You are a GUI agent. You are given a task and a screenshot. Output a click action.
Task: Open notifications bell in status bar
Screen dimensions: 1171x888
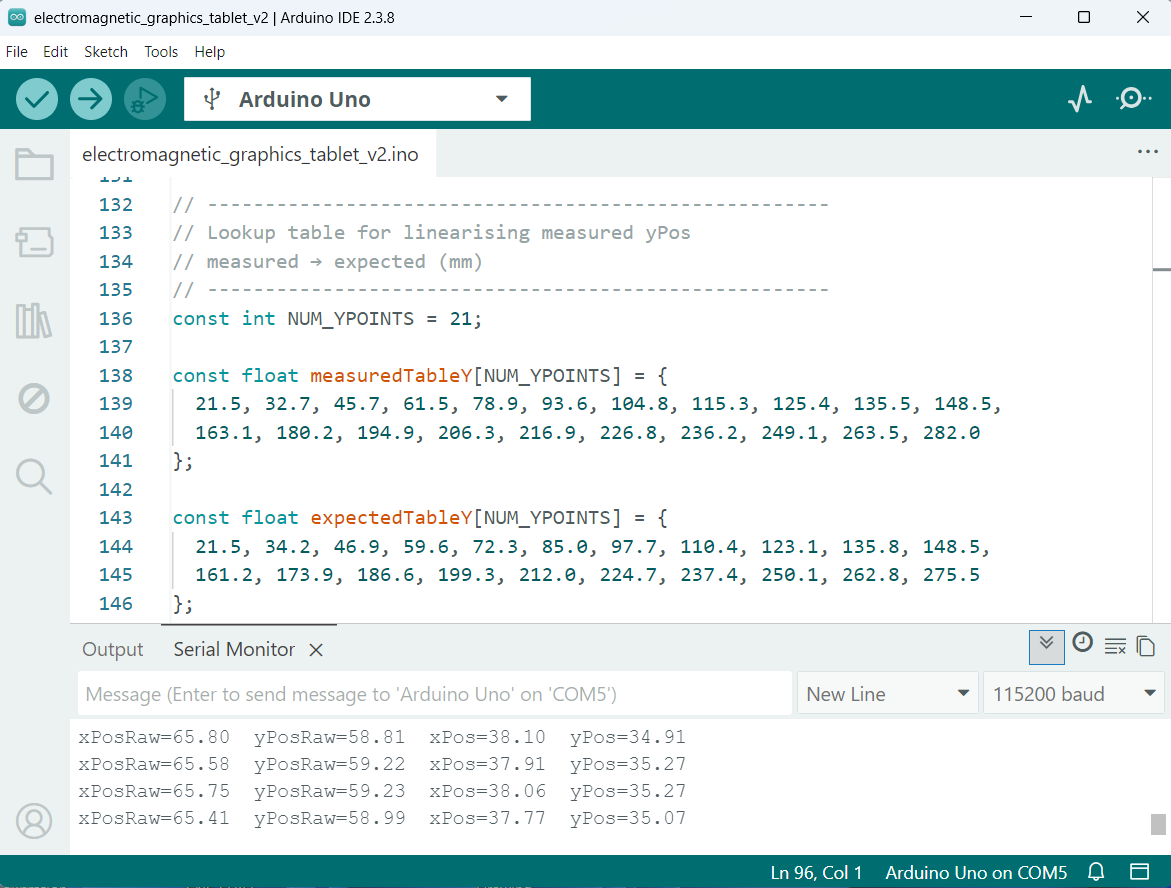pyautogui.click(x=1096, y=872)
